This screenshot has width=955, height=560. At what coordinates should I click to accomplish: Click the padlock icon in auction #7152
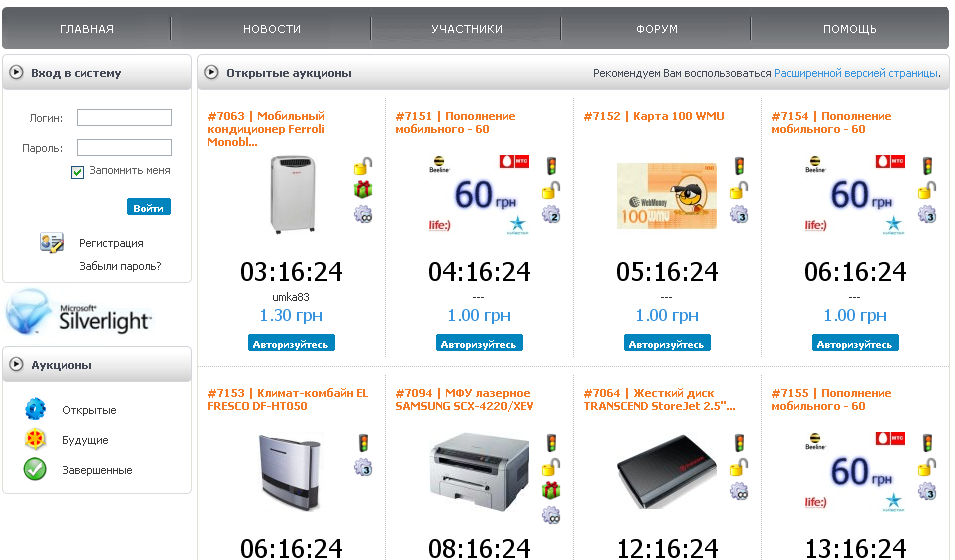(x=739, y=190)
